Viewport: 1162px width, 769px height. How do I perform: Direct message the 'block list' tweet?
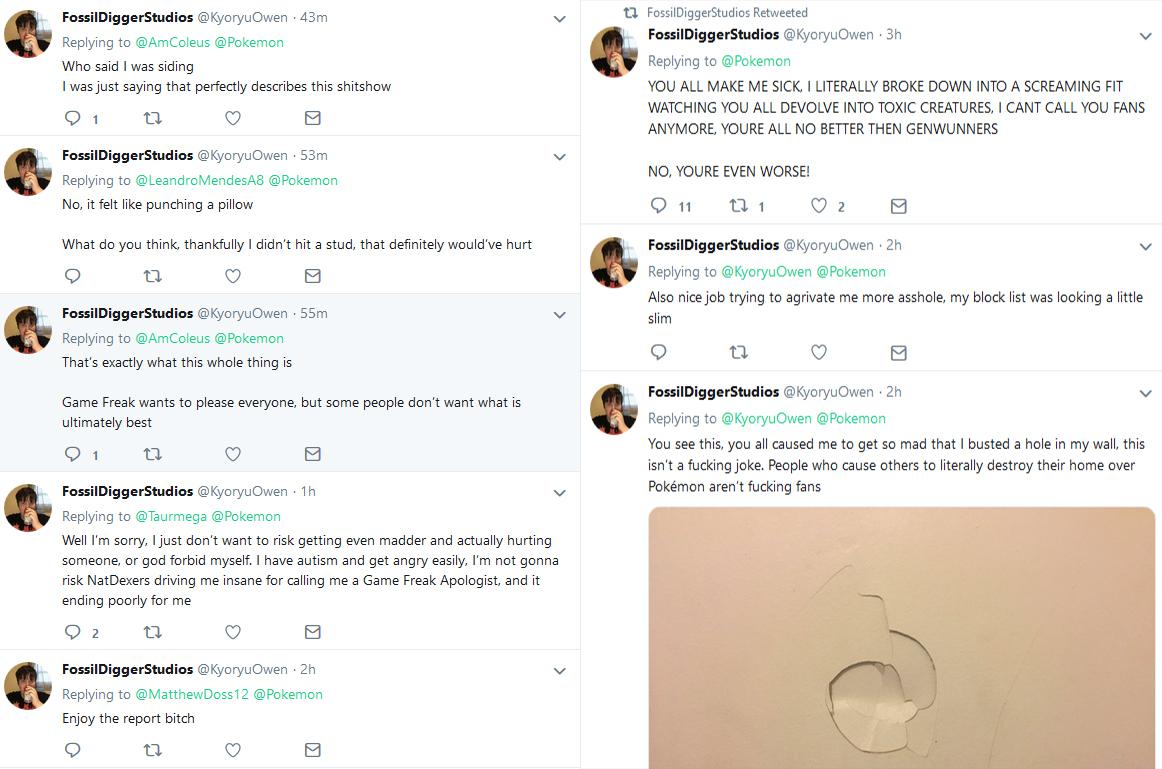(x=898, y=352)
